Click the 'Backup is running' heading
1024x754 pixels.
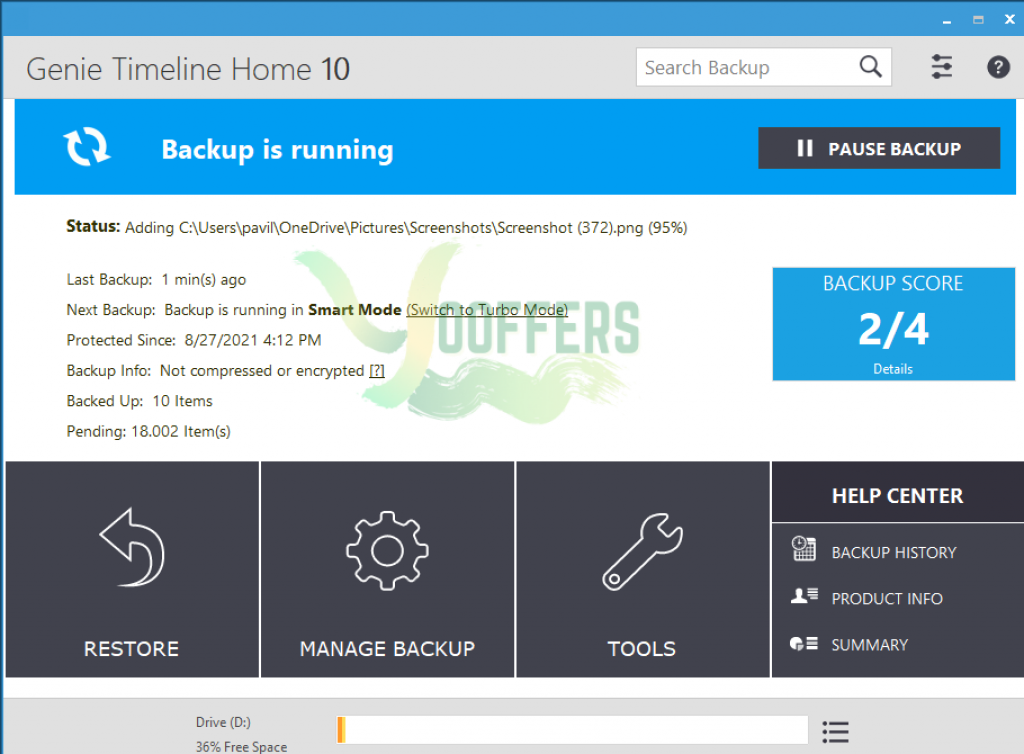click(x=277, y=149)
